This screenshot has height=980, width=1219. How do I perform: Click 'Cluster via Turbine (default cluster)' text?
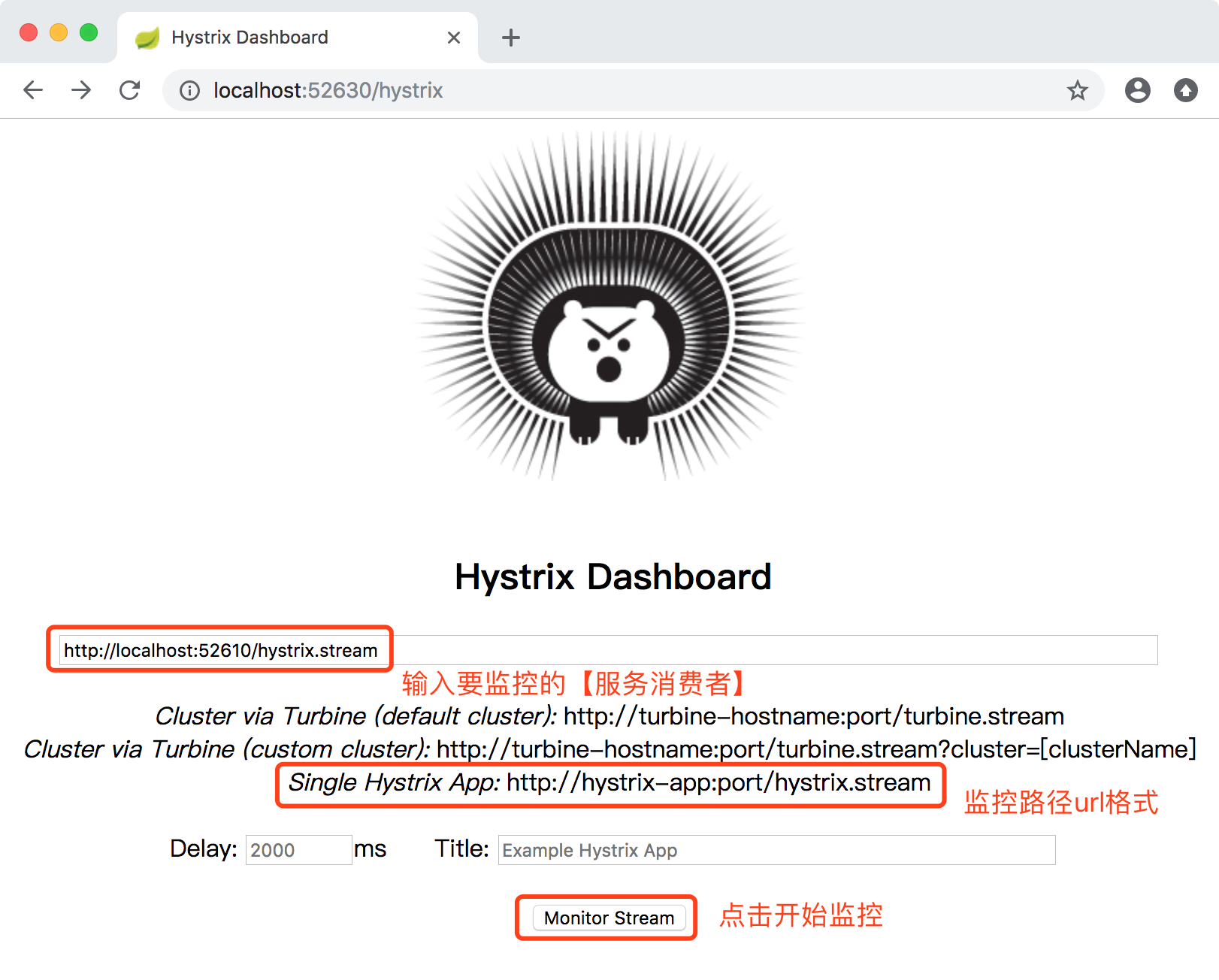coord(355,716)
